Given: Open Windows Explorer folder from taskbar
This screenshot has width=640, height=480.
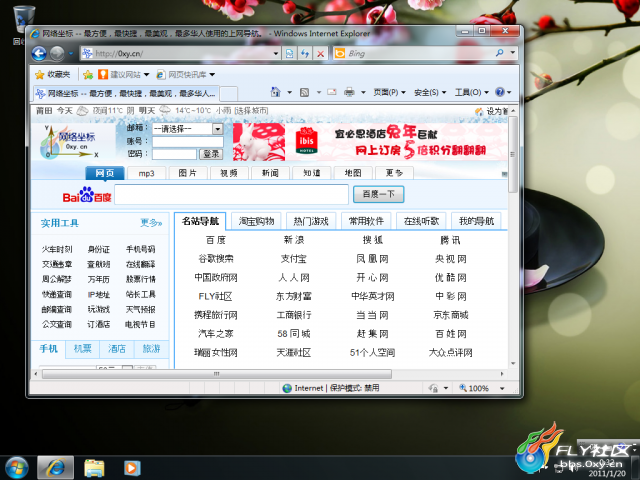Looking at the screenshot, I should tap(94, 468).
